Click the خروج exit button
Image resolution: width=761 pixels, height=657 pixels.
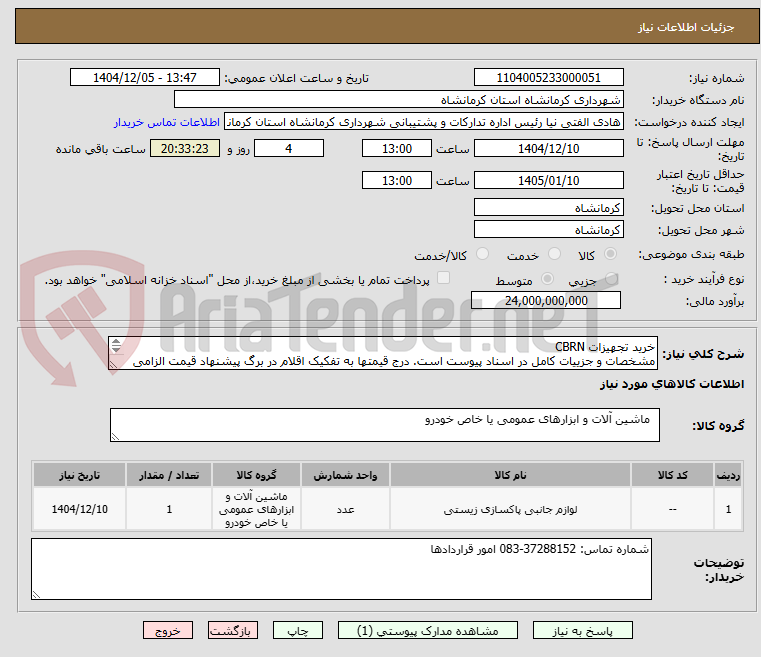click(x=167, y=630)
